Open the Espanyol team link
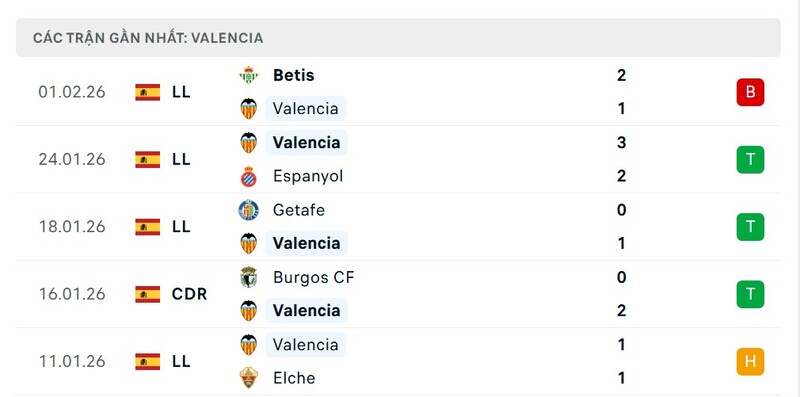 (308, 176)
